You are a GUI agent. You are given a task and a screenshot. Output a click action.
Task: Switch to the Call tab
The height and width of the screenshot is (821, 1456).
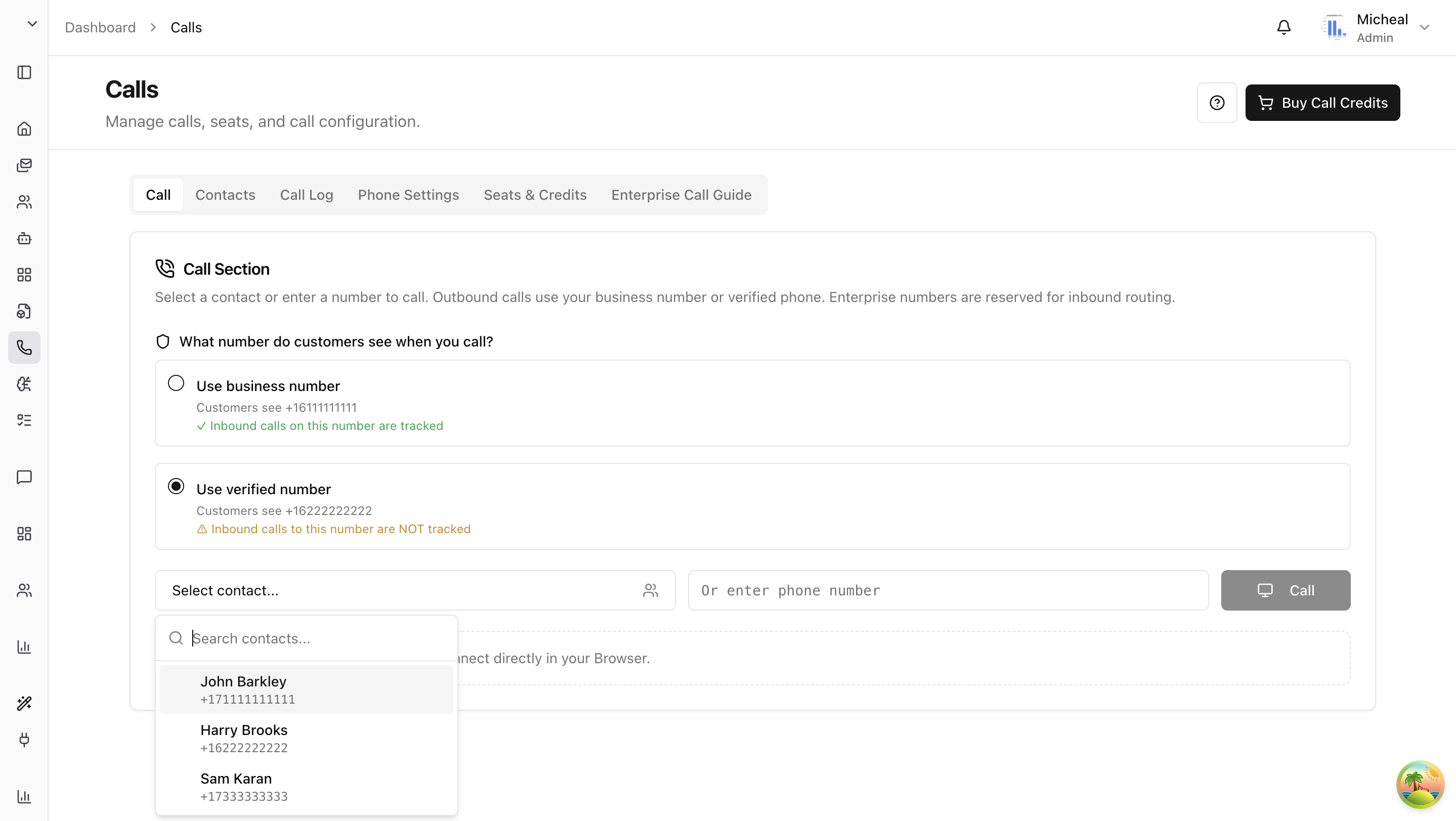pyautogui.click(x=158, y=195)
